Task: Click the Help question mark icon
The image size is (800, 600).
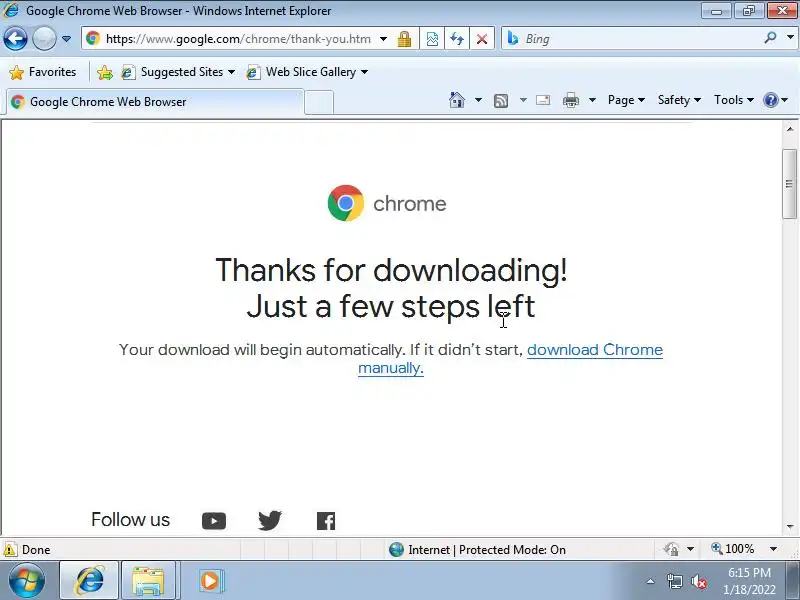Action: (770, 100)
